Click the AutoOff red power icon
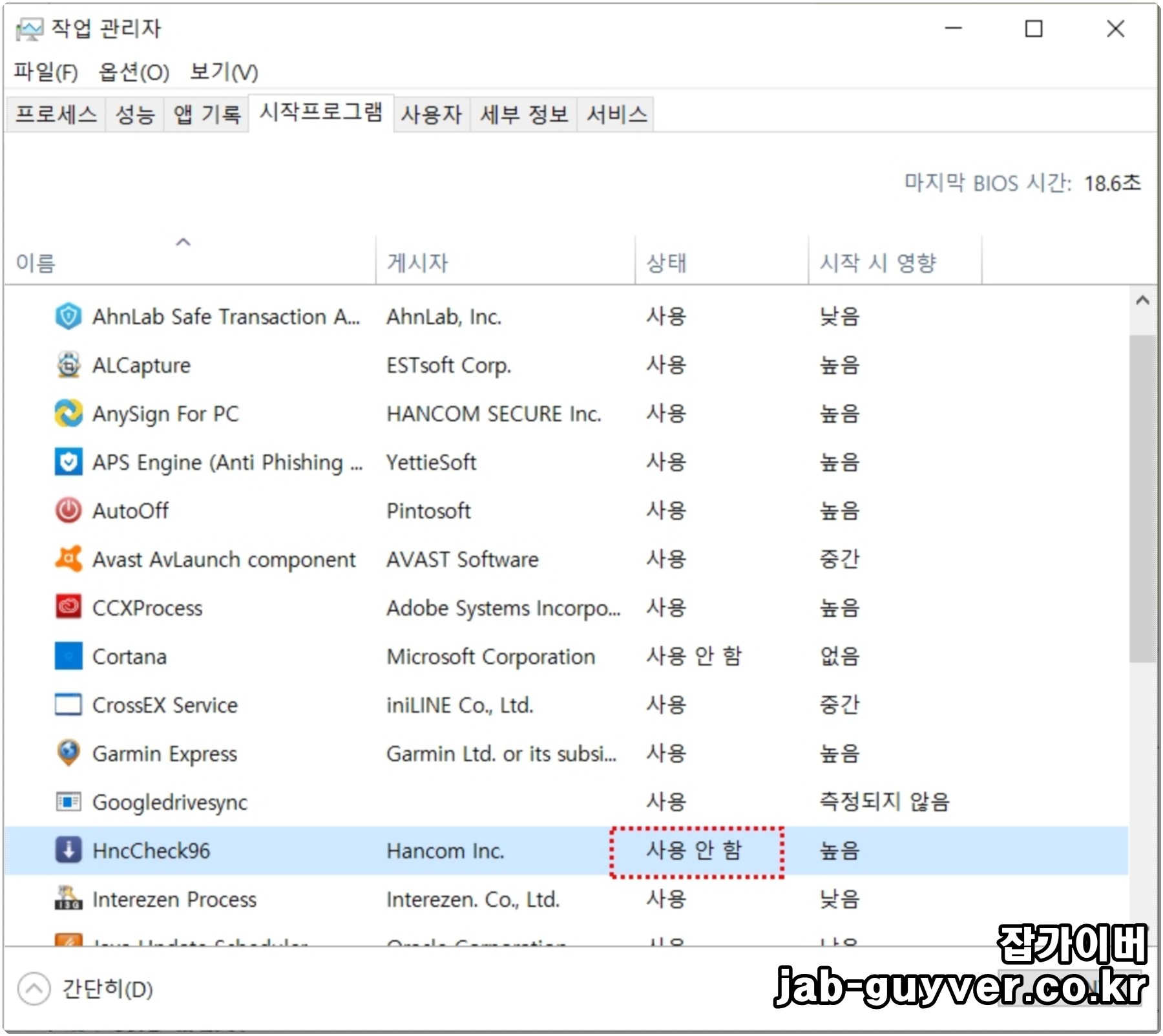The width and height of the screenshot is (1163, 1036). click(x=68, y=511)
